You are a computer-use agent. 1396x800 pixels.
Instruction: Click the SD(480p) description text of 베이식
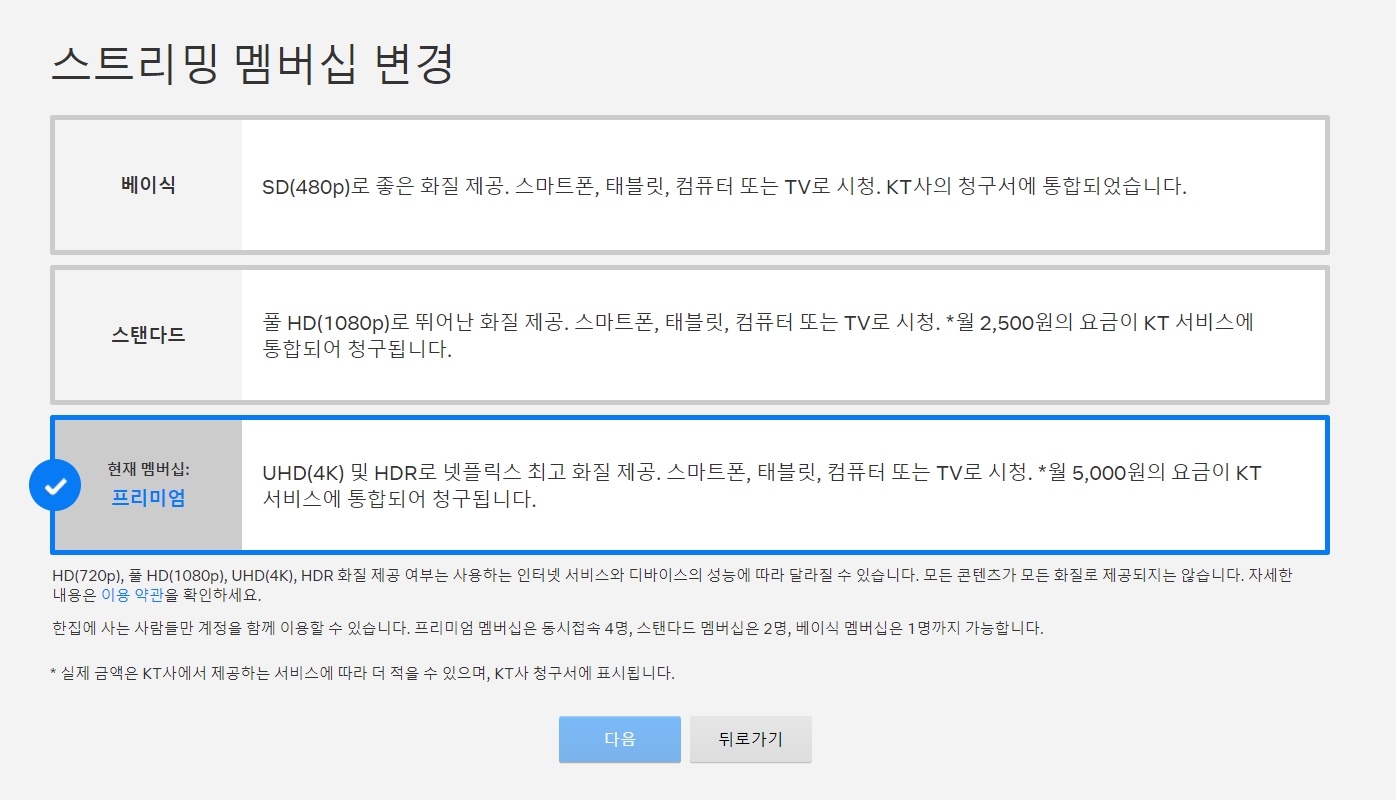pos(724,186)
